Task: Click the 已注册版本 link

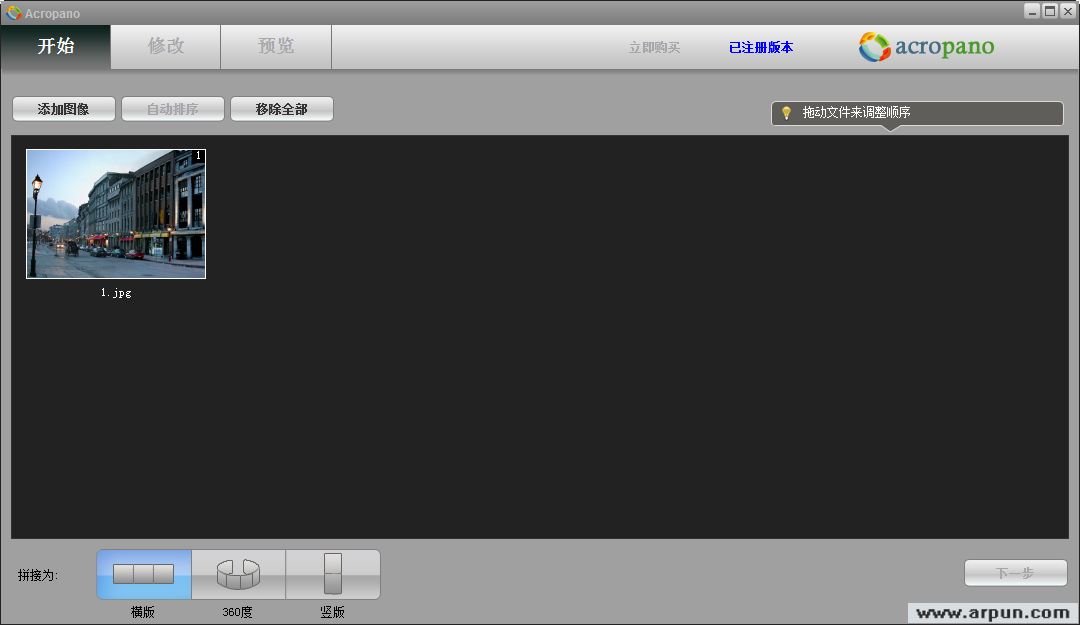Action: (x=760, y=46)
